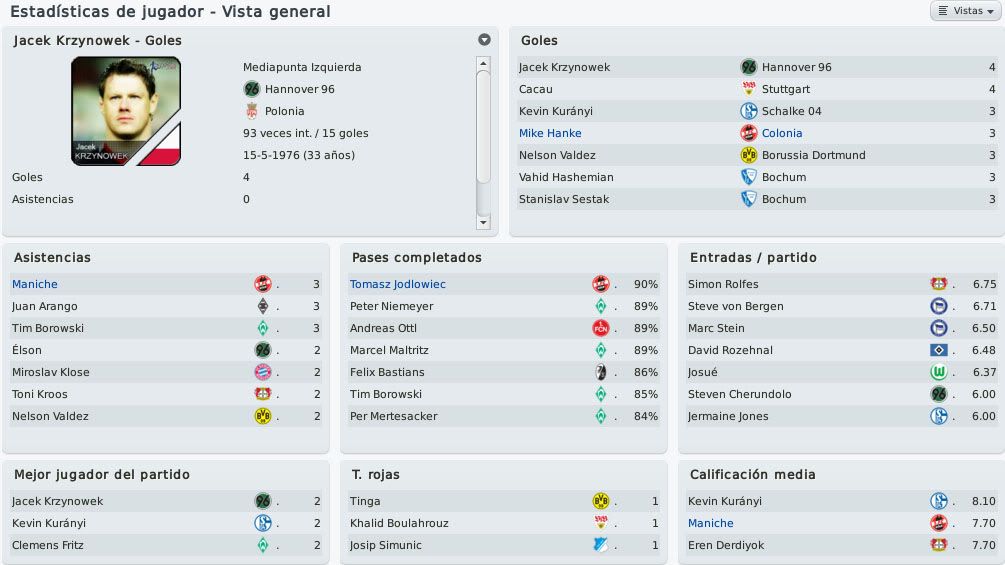Click Wolfsburg logo next to Josué

939,372
